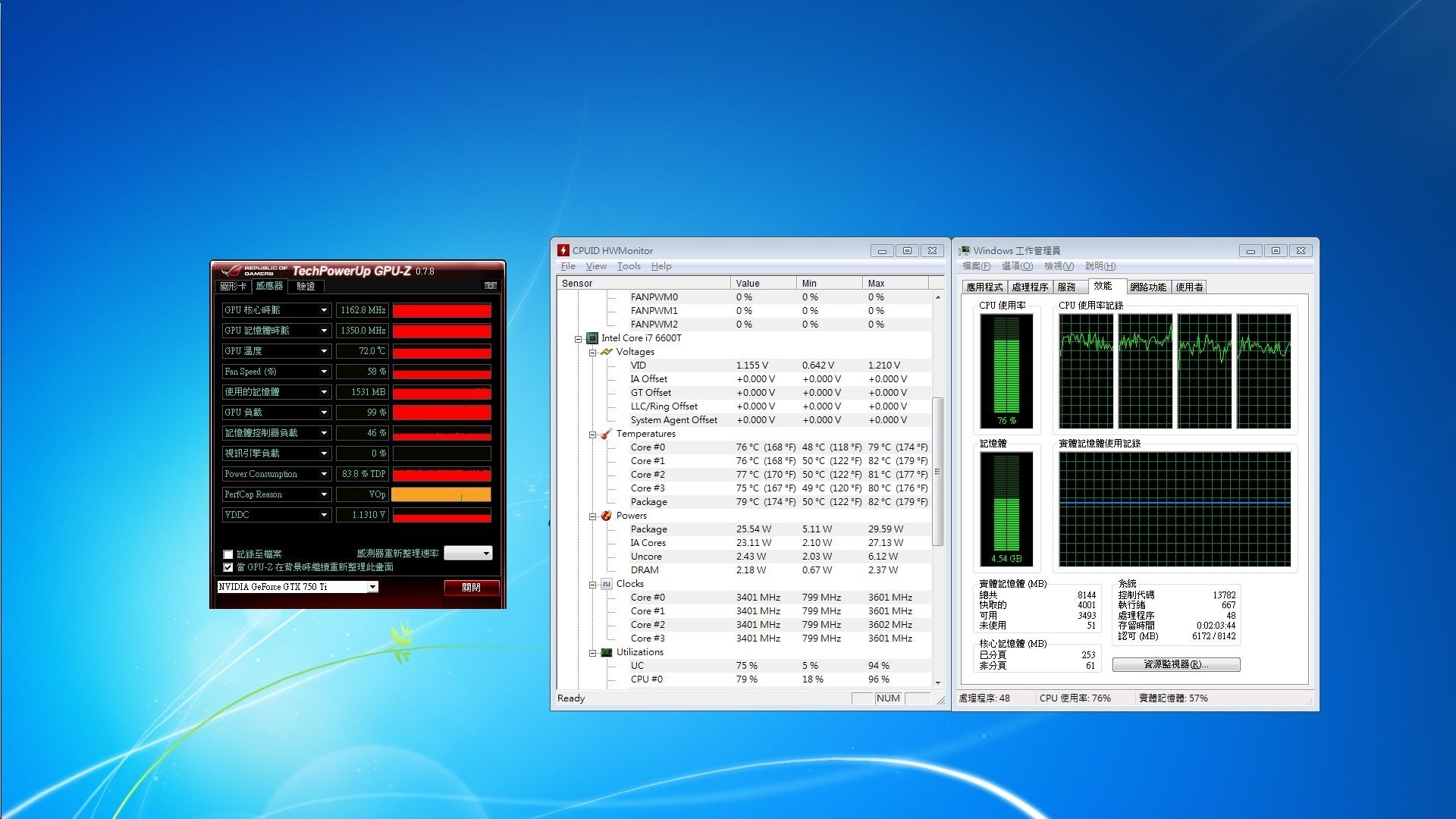This screenshot has width=1456, height=819.
Task: Collapse the Voltages tree node
Action: 593,353
